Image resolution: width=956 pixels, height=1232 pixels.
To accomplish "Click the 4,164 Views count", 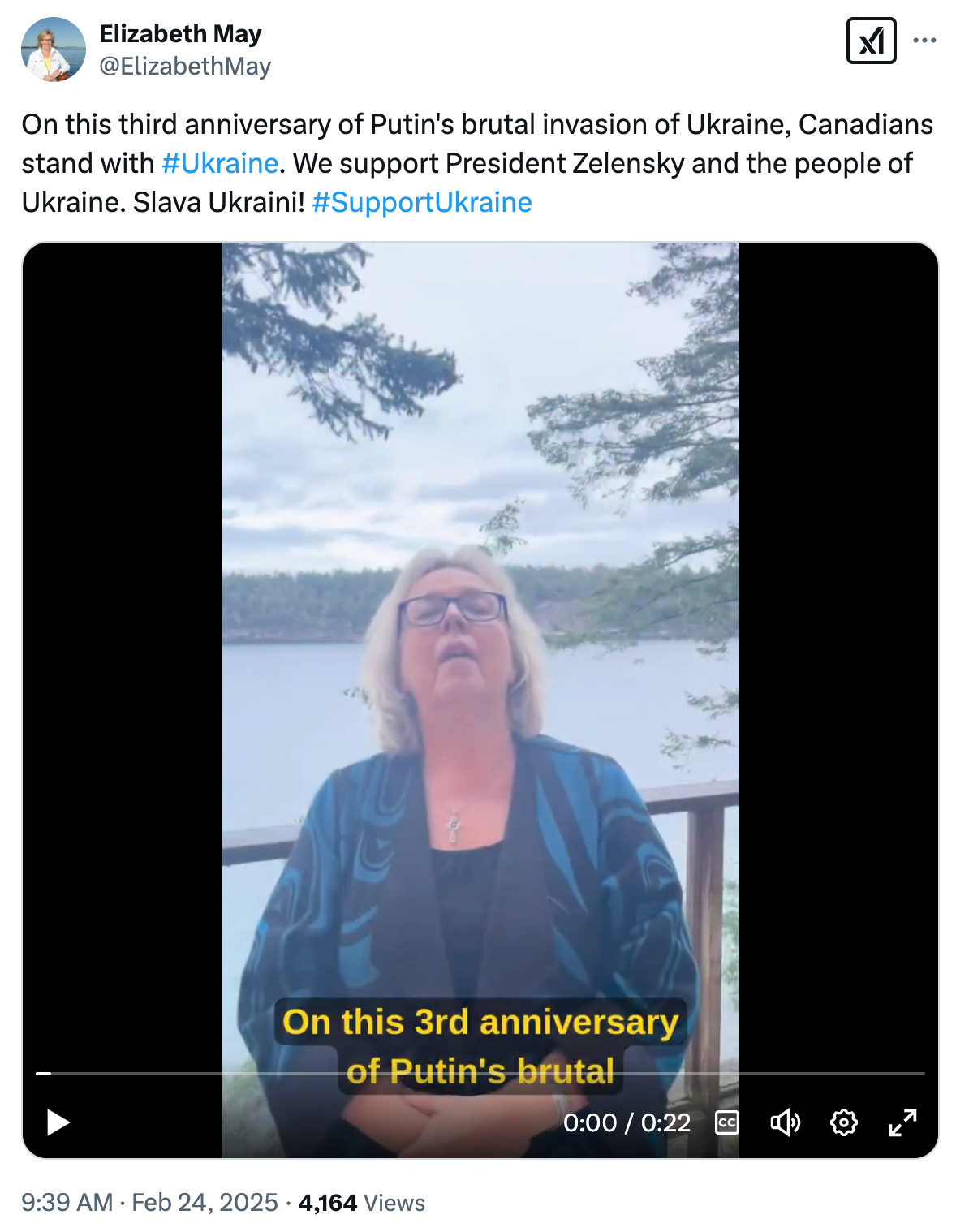I will point(362,1202).
